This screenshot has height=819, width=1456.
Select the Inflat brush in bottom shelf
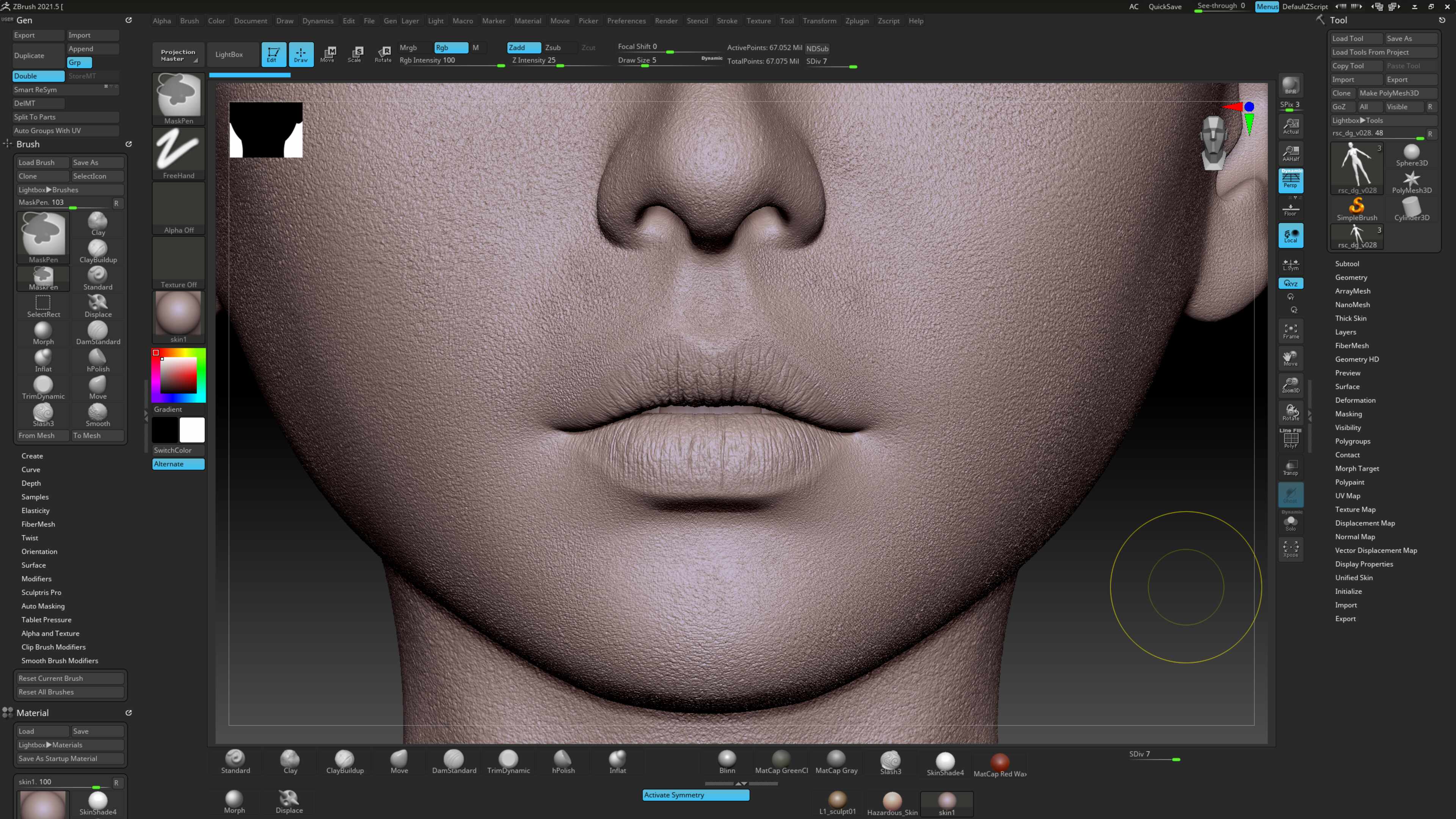[617, 761]
